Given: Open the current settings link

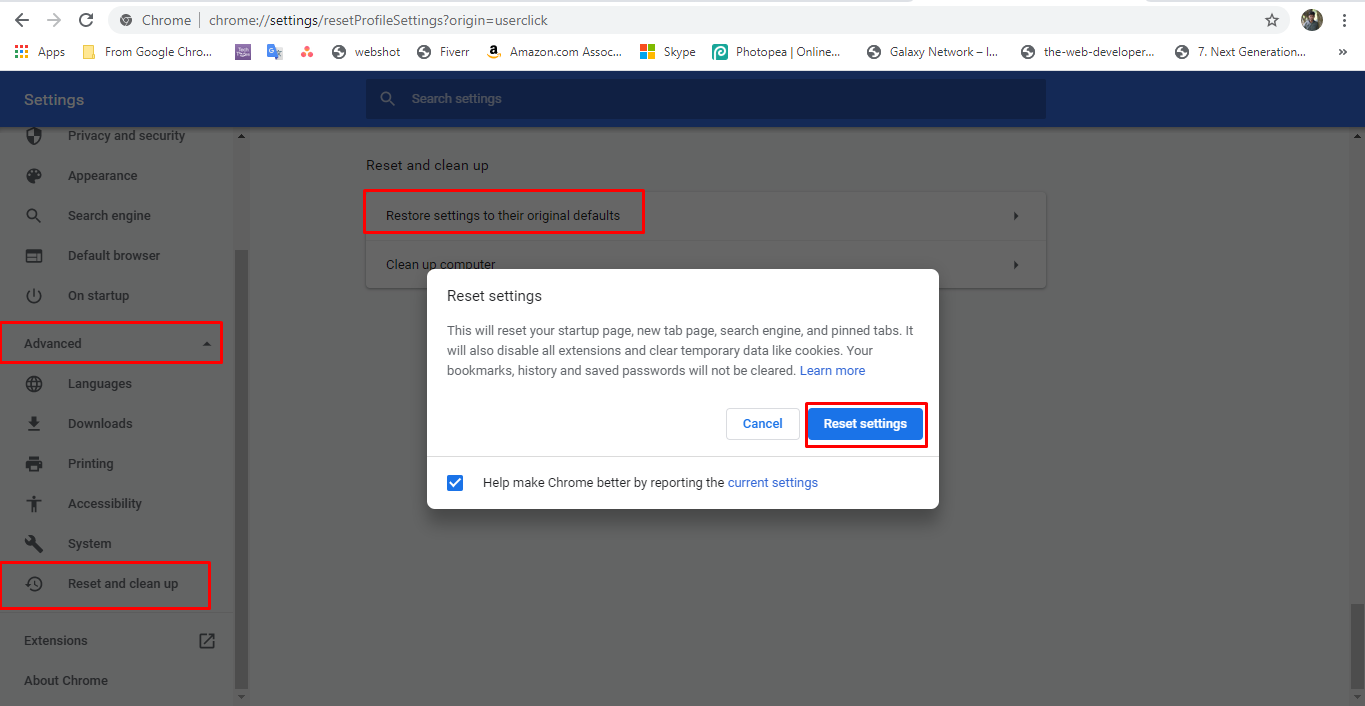Looking at the screenshot, I should tap(772, 483).
